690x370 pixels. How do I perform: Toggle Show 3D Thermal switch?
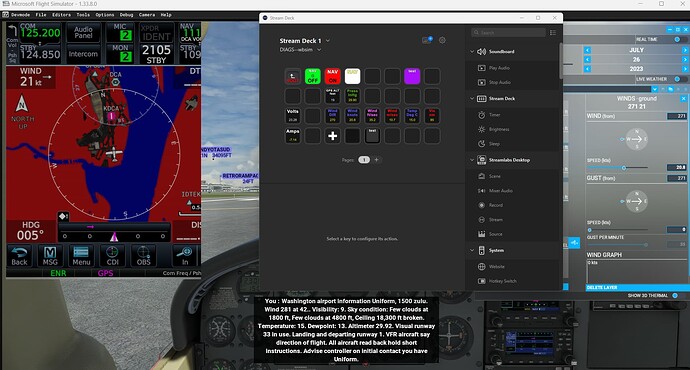pos(675,296)
